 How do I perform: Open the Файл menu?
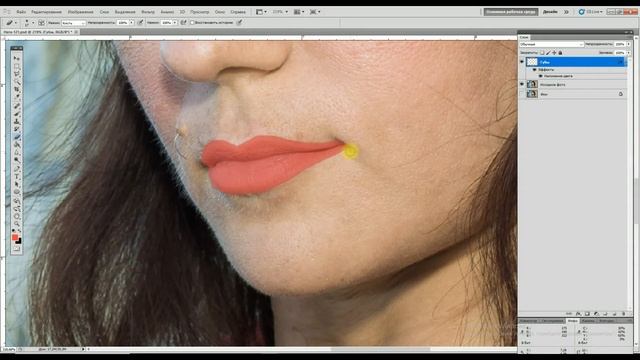[21, 12]
